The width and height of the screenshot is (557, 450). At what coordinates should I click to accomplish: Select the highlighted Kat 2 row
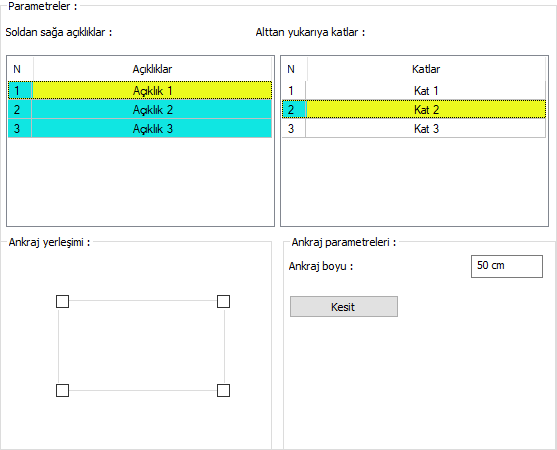point(414,109)
